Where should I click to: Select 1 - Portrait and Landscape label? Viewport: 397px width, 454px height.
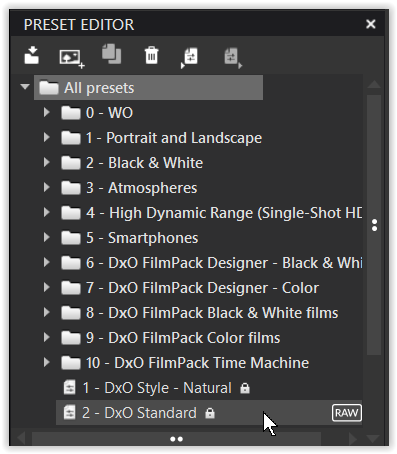[x=174, y=138]
